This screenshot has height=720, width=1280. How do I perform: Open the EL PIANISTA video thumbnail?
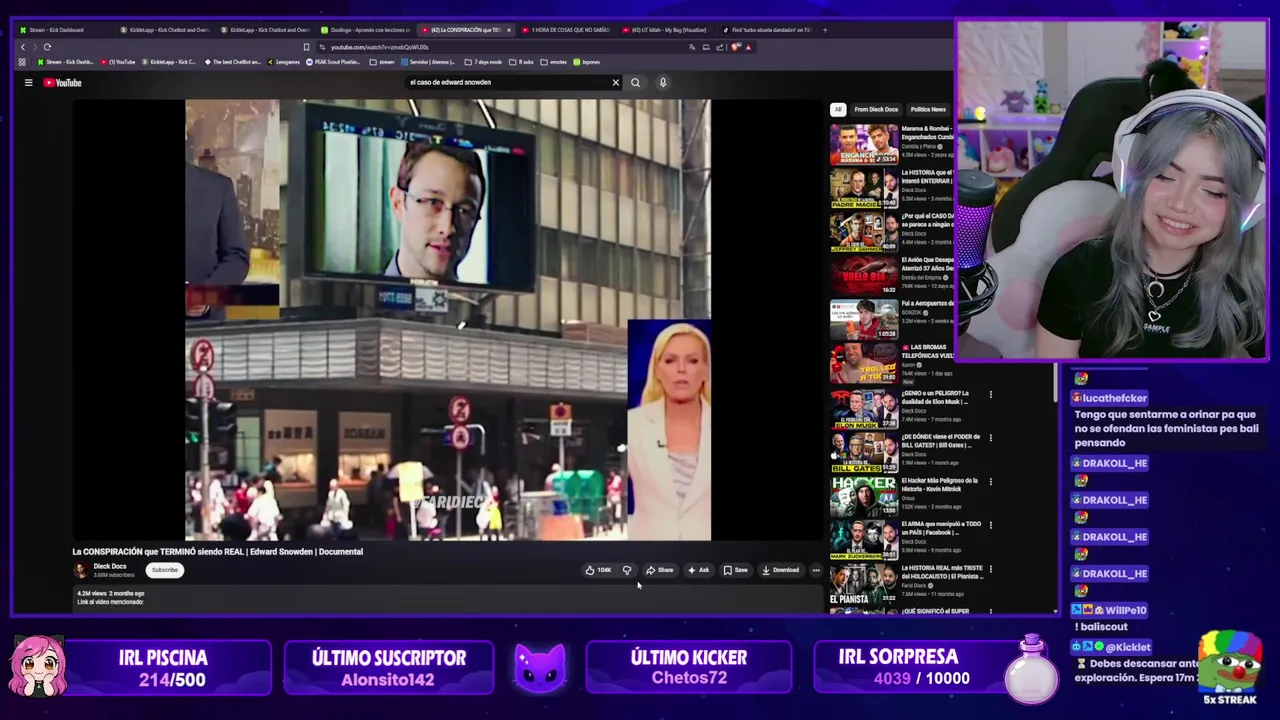[x=864, y=584]
